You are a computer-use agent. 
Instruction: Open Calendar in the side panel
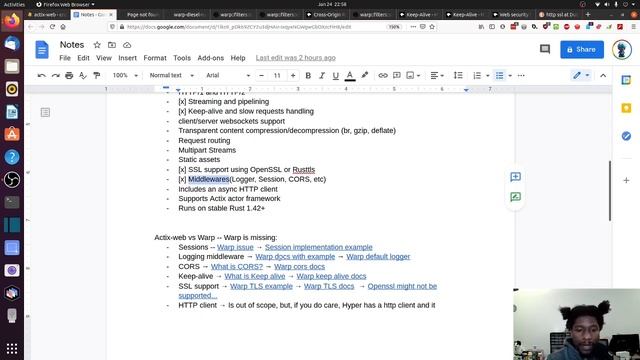[x=626, y=80]
